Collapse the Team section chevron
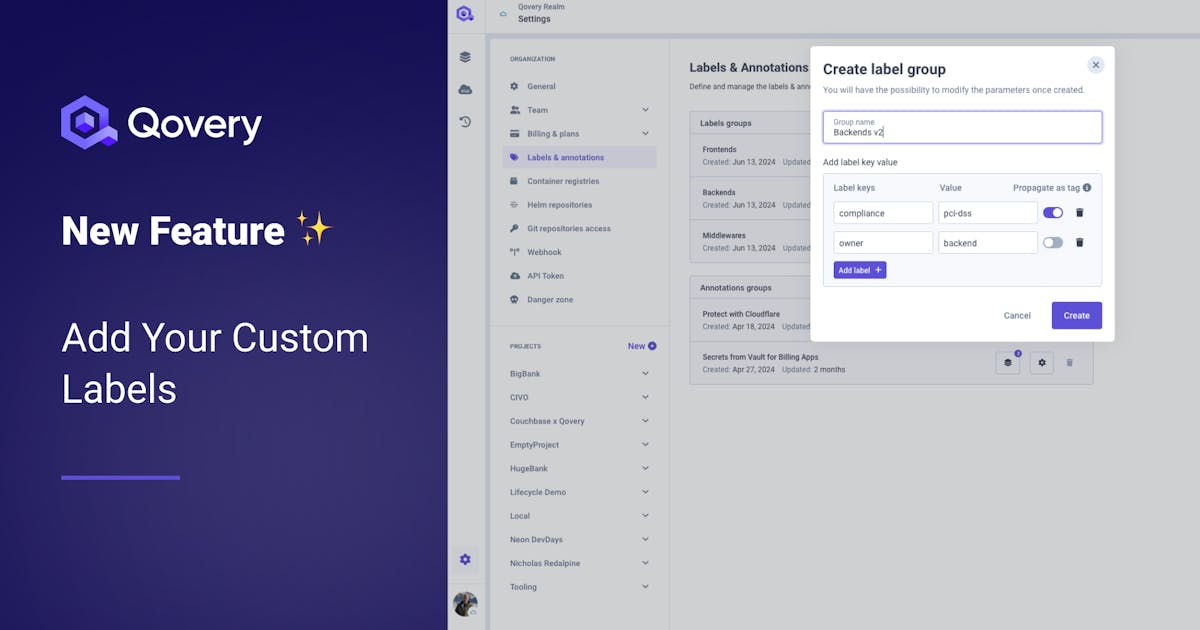This screenshot has height=630, width=1200. [645, 110]
